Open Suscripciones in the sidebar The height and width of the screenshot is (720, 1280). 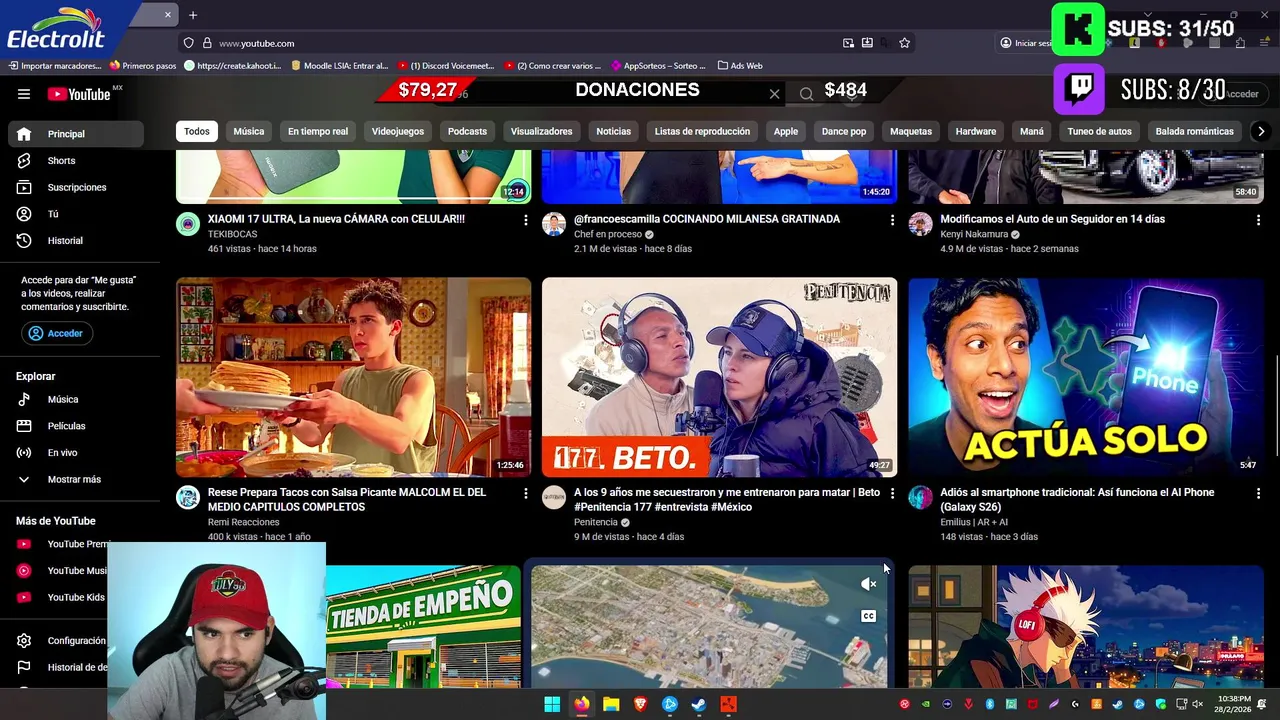coord(76,187)
